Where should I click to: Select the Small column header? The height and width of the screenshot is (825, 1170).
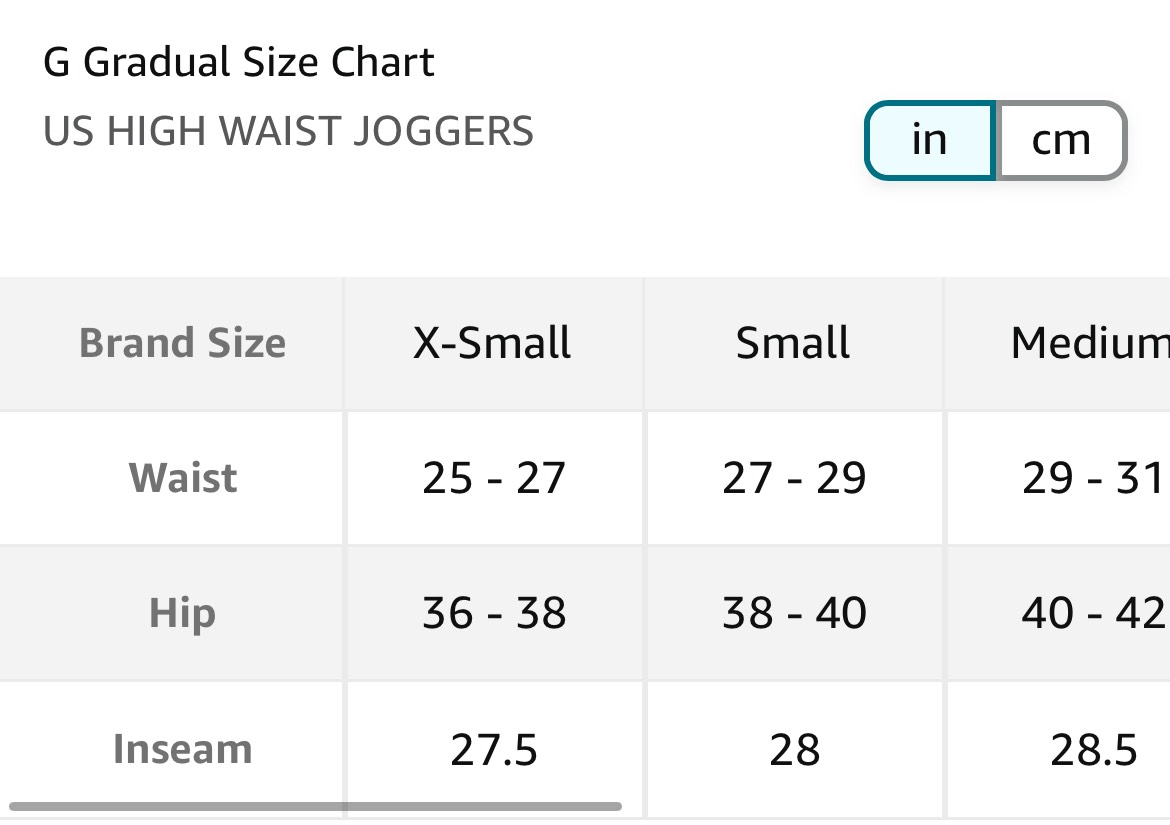793,343
